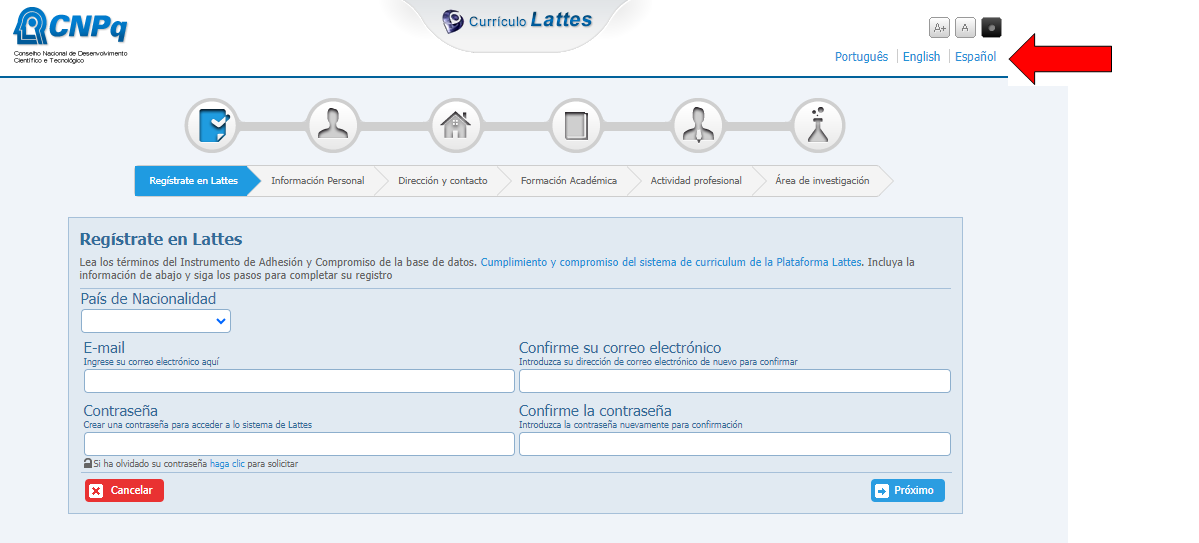The height and width of the screenshot is (543, 1199).
Task: Open the País de Nacionalidad dropdown
Action: (x=156, y=321)
